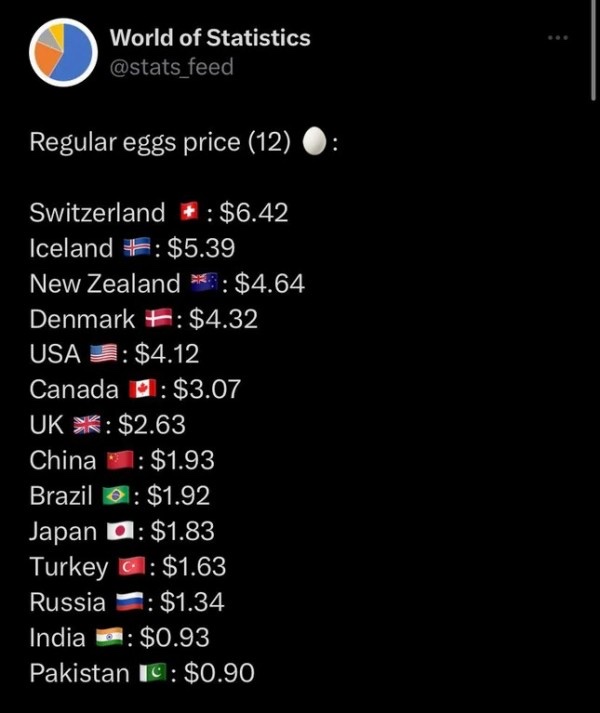Open the three-dot more options menu
Image resolution: width=600 pixels, height=713 pixels.
[558, 38]
